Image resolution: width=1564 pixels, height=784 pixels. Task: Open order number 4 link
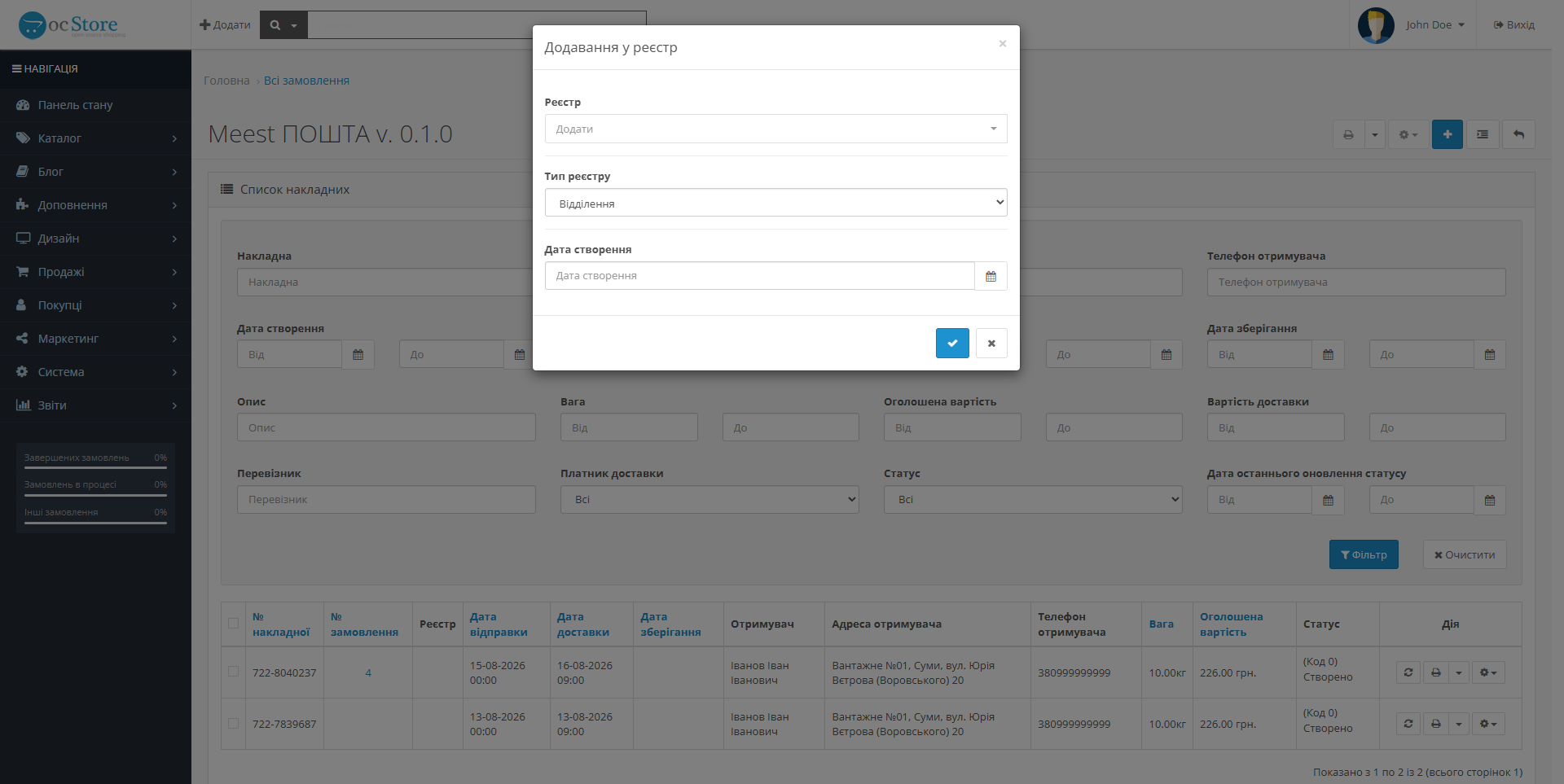pos(368,672)
